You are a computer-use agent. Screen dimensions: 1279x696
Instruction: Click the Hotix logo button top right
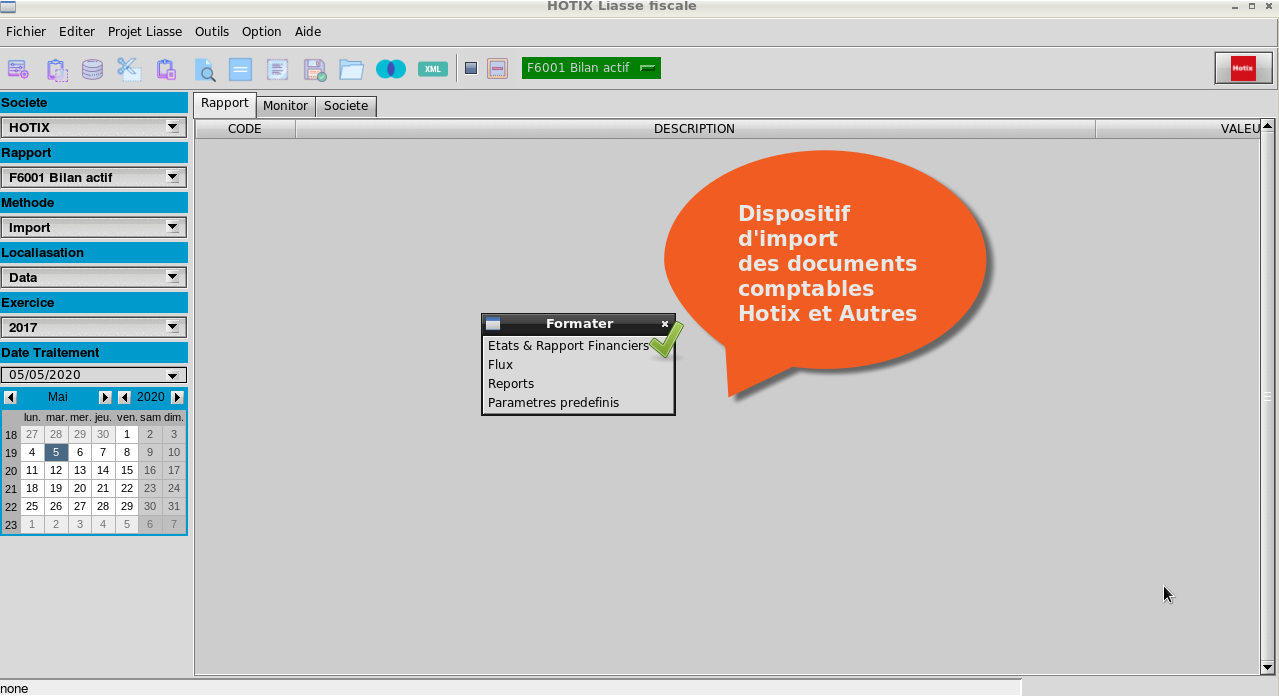1243,68
